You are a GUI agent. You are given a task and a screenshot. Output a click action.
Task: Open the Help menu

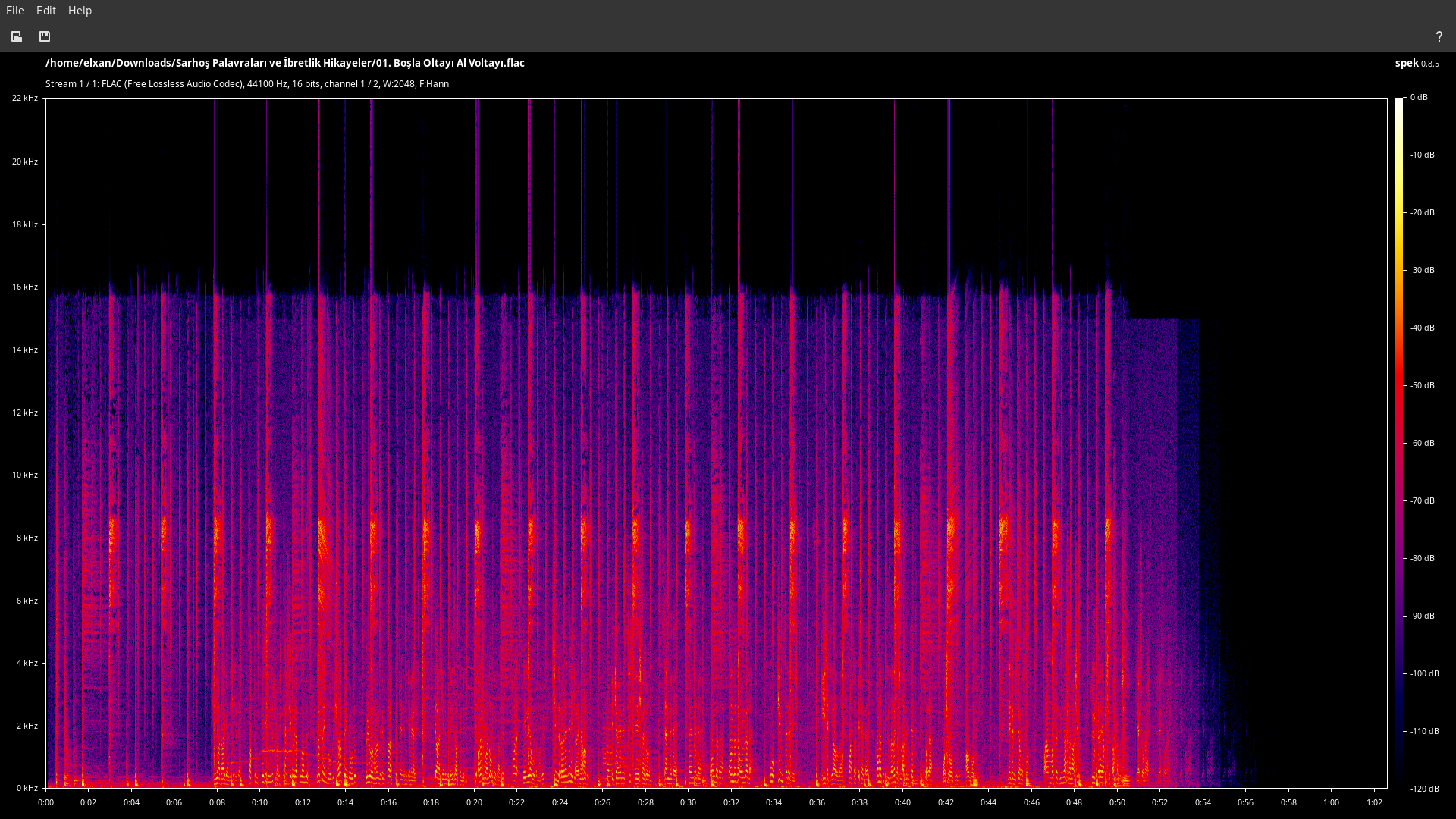(80, 11)
